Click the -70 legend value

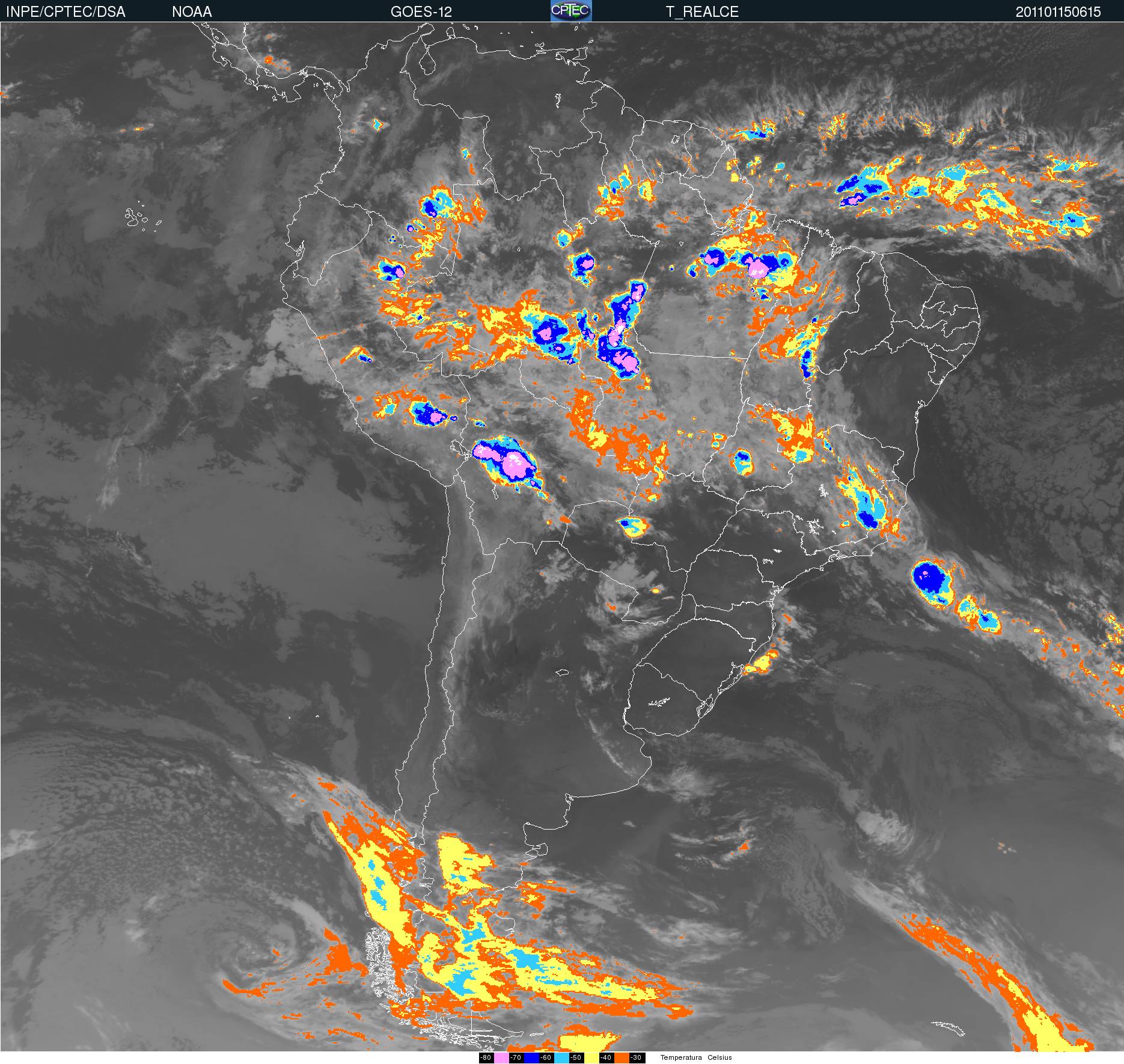(x=516, y=1058)
